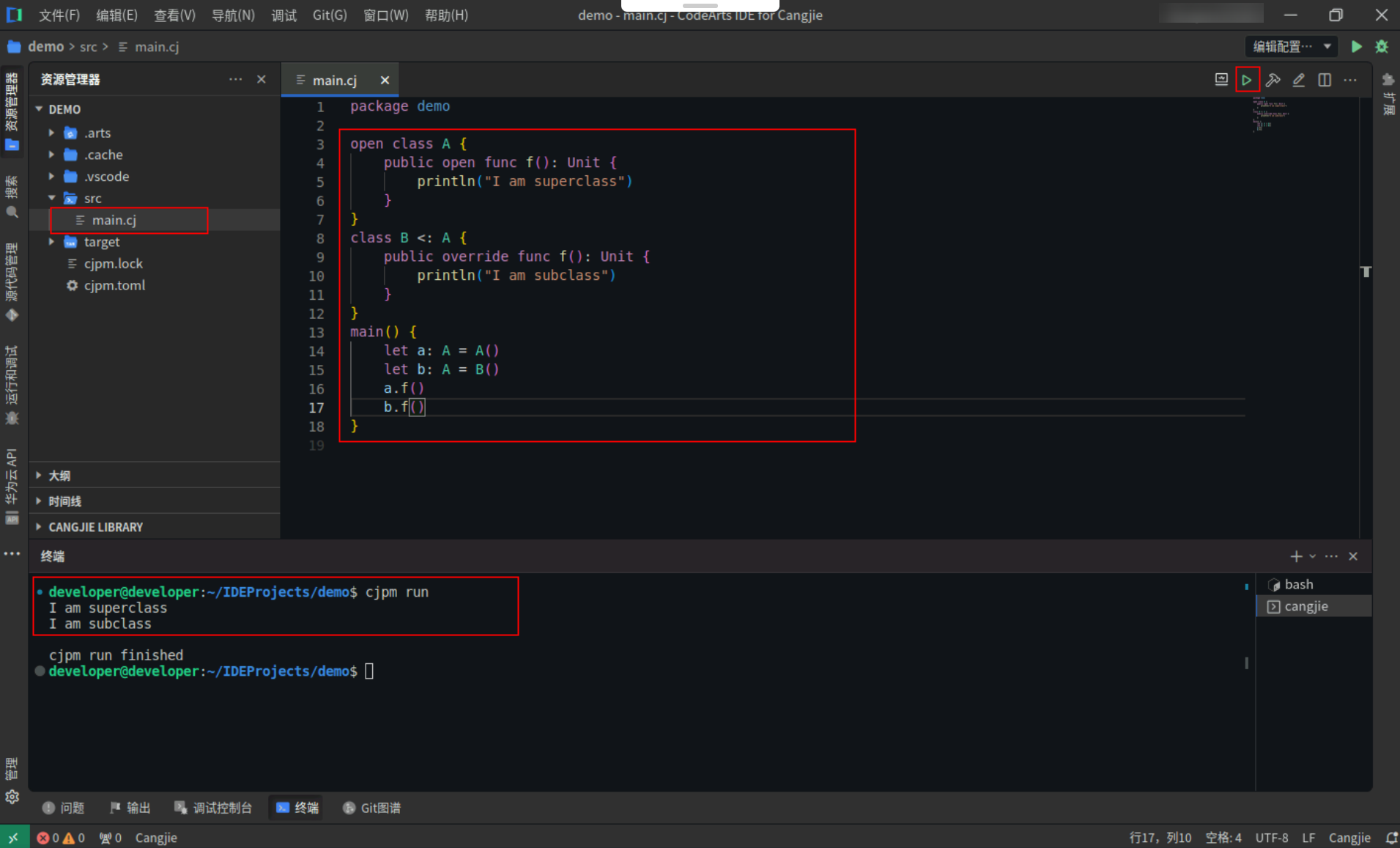Open the Git(G) menu
1400x848 pixels.
330,15
